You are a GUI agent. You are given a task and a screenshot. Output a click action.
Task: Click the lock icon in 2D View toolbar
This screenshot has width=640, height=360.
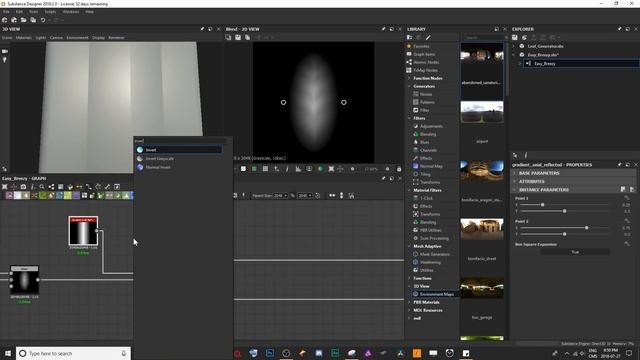tap(399, 169)
